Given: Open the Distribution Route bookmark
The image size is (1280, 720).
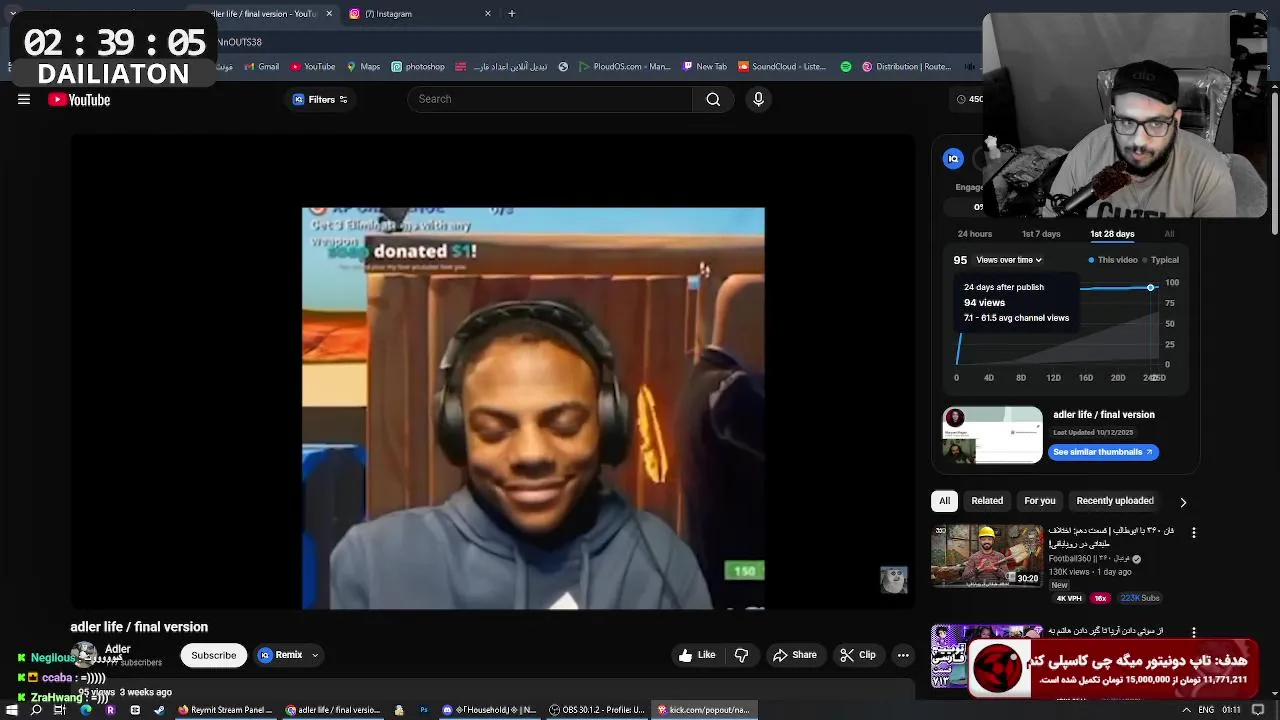Looking at the screenshot, I should (x=906, y=67).
